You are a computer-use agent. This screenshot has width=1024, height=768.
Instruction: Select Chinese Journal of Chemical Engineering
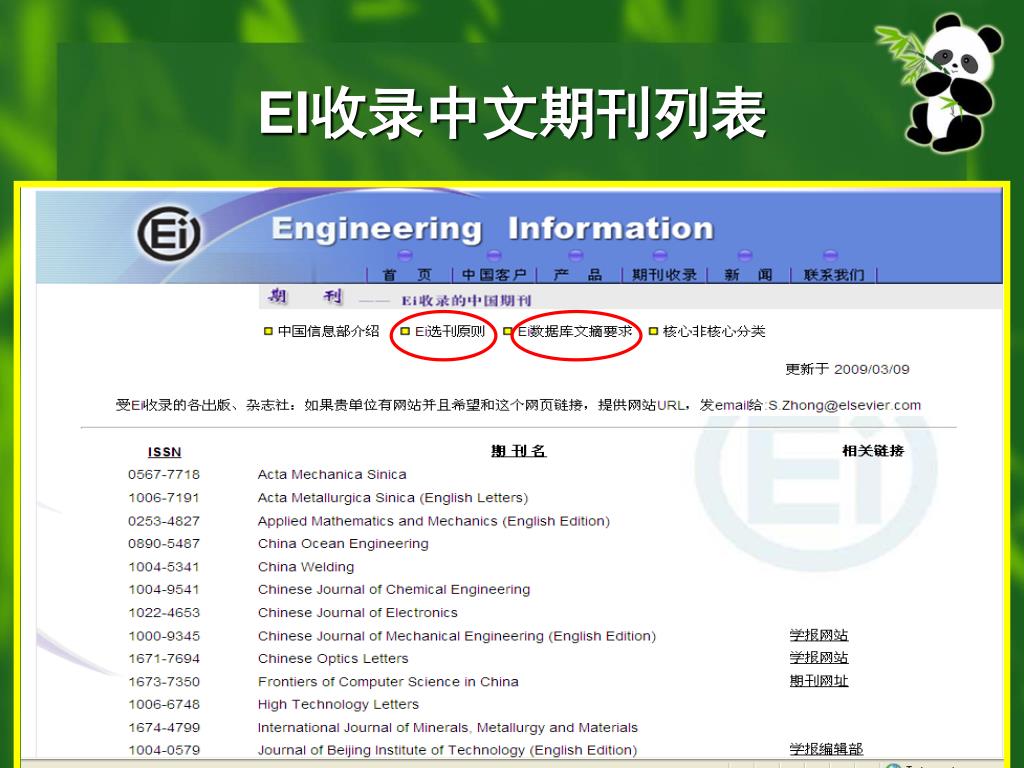[x=394, y=590]
